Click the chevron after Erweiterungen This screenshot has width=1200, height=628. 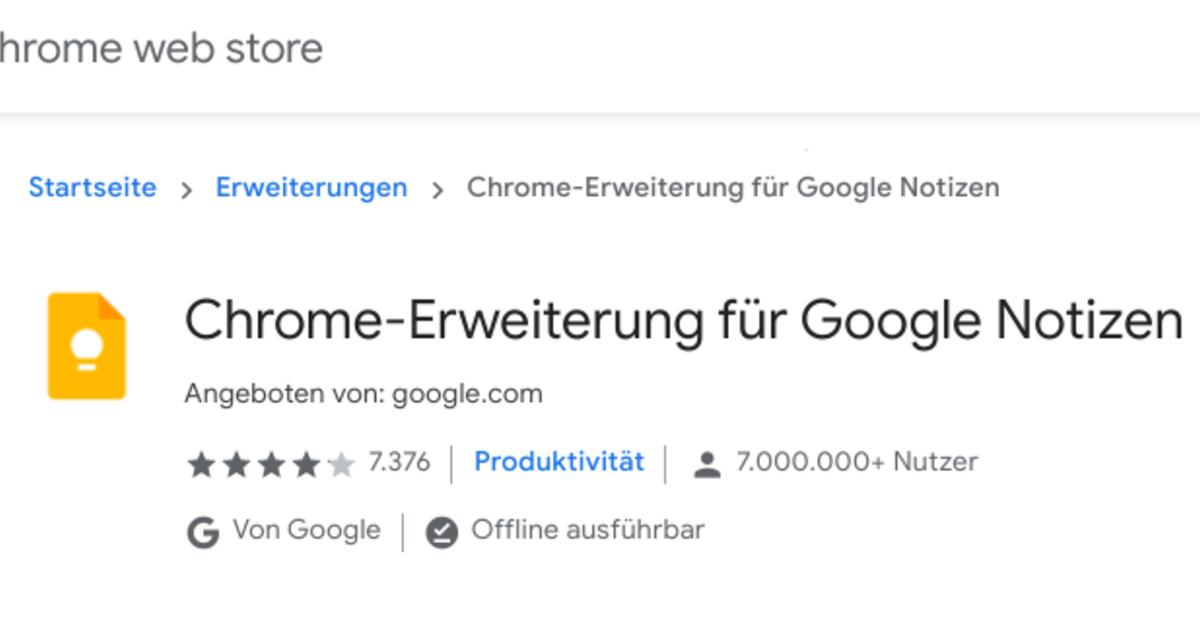pyautogui.click(x=439, y=187)
